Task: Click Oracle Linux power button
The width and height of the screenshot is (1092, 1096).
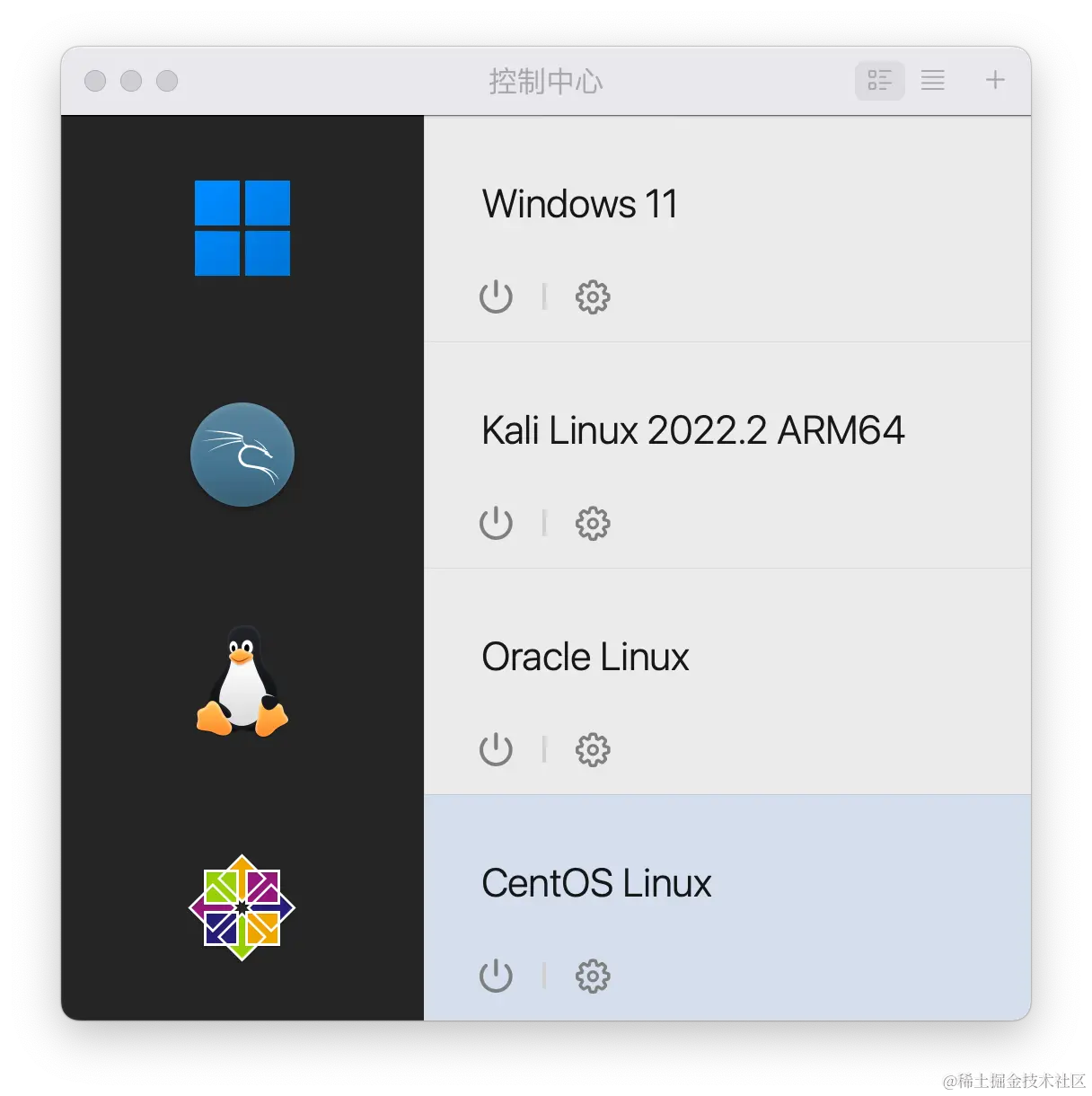Action: click(496, 749)
